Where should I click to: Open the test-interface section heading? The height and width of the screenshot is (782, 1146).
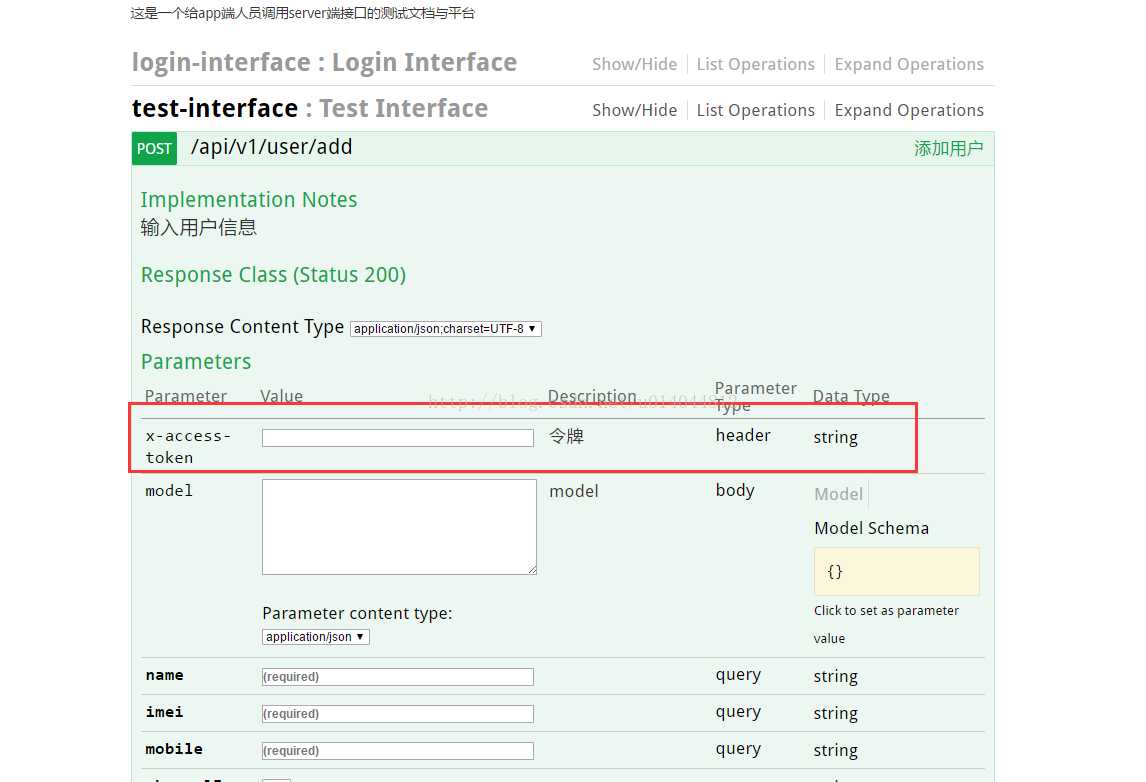pyautogui.click(x=309, y=108)
